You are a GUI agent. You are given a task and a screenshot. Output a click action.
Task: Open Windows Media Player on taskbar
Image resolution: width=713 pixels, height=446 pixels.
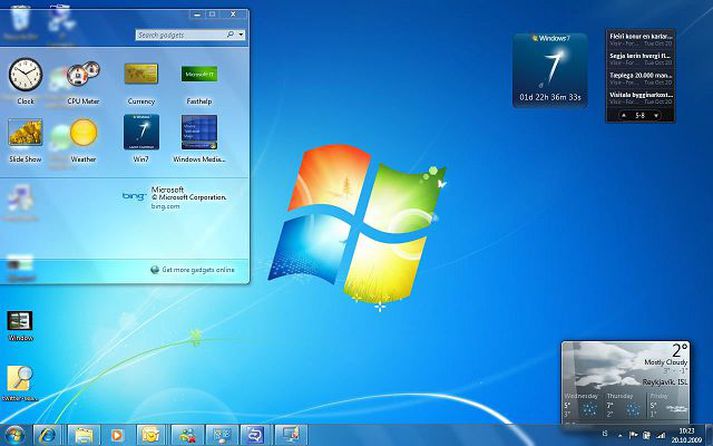(117, 435)
